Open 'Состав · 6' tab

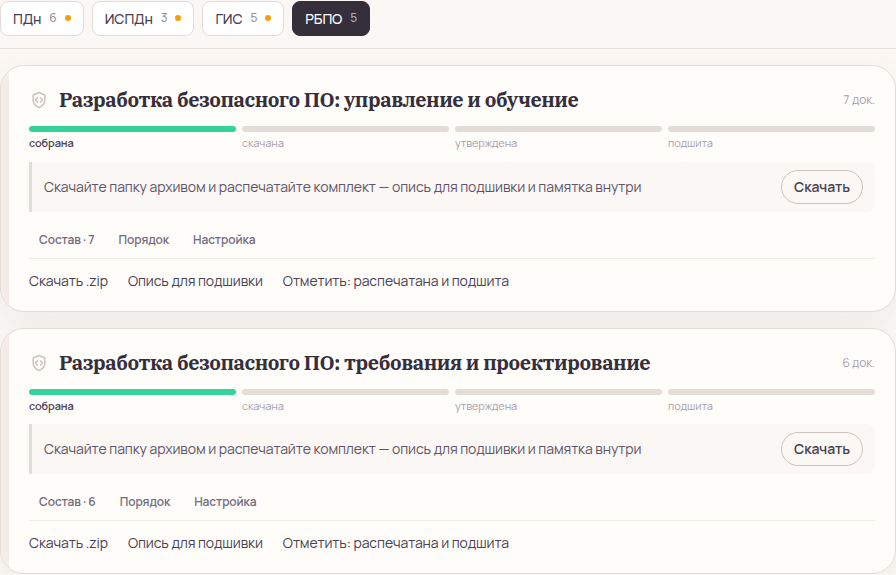(67, 502)
